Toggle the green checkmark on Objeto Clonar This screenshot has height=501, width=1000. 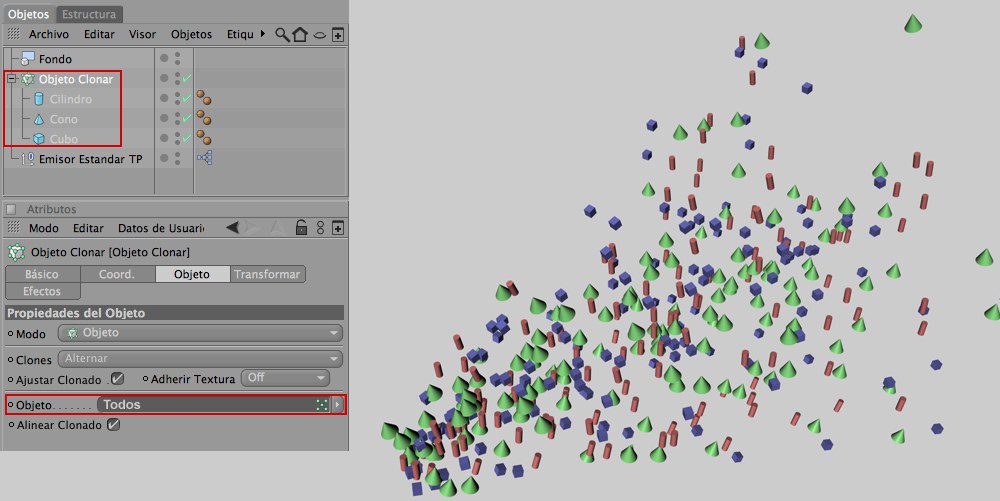point(185,78)
